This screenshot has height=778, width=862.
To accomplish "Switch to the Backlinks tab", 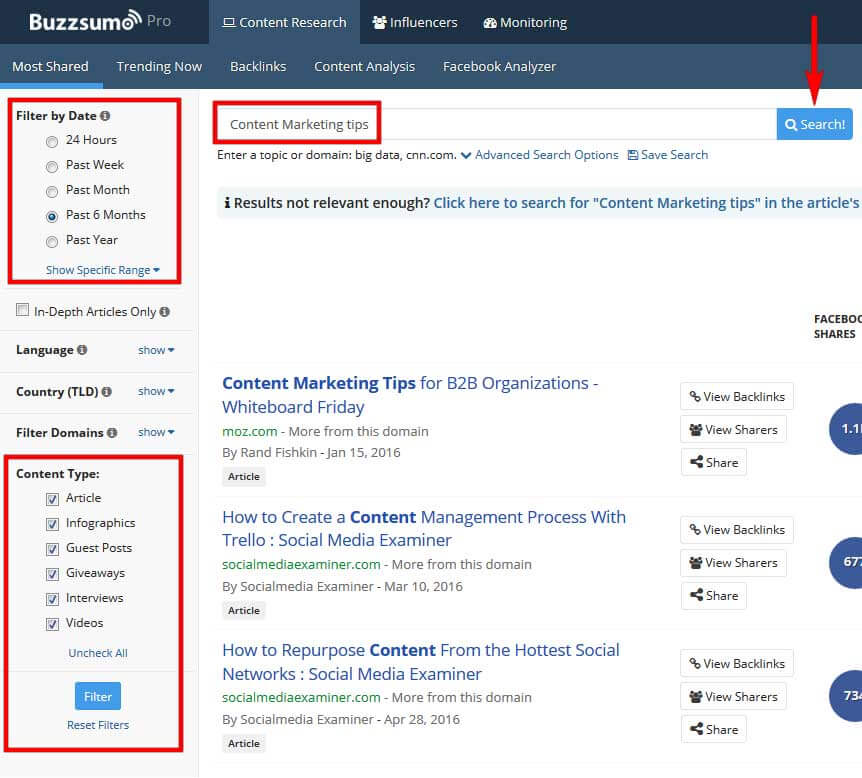I will tap(258, 67).
